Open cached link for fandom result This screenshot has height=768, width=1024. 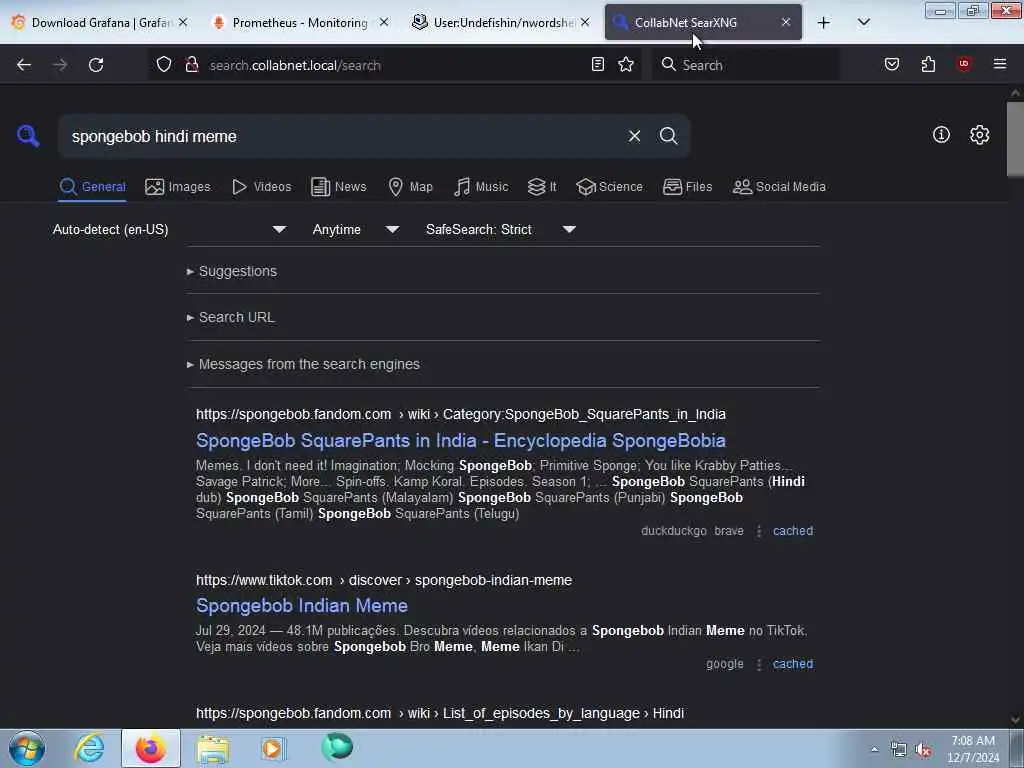793,531
